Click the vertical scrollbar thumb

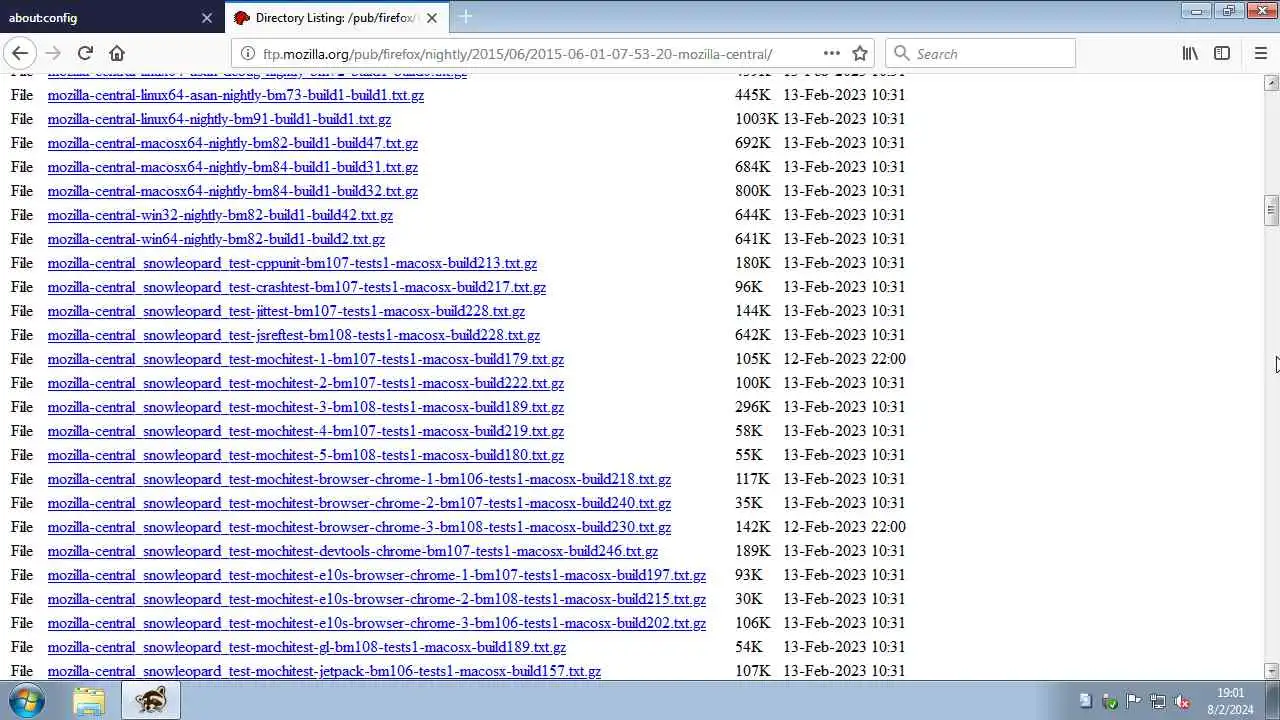(1271, 210)
